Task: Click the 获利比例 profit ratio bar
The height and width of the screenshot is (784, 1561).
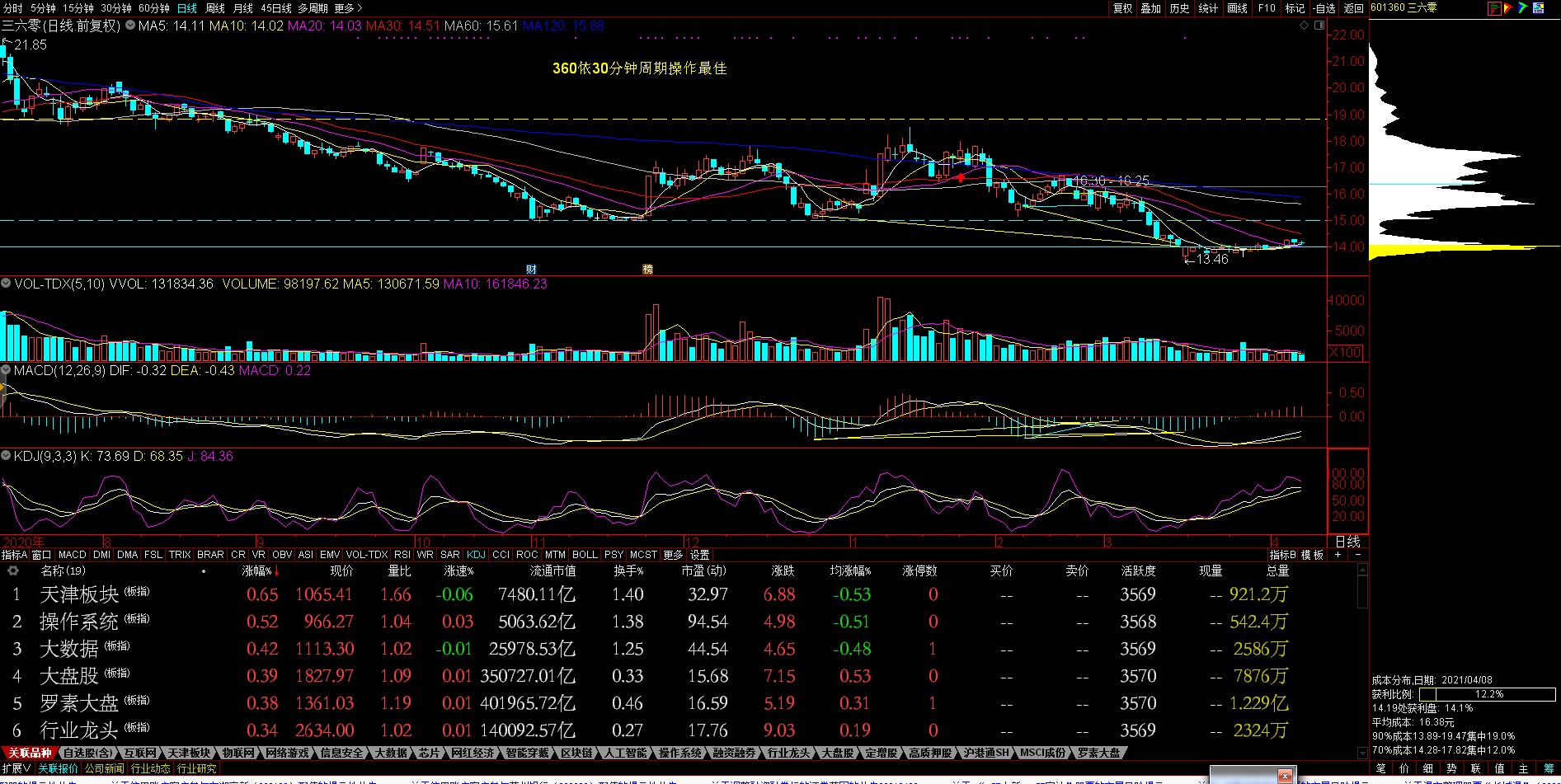Action: pyautogui.click(x=1488, y=694)
